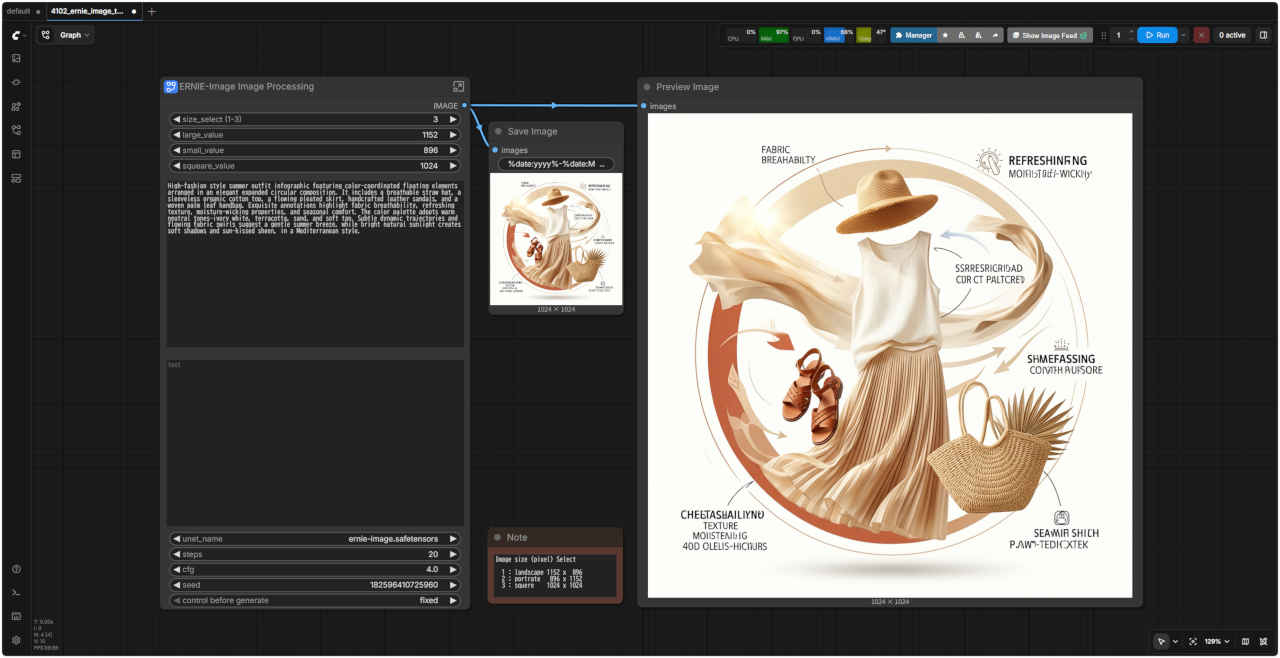
Task: Collapse the Save Image node via its dot
Action: coord(498,131)
